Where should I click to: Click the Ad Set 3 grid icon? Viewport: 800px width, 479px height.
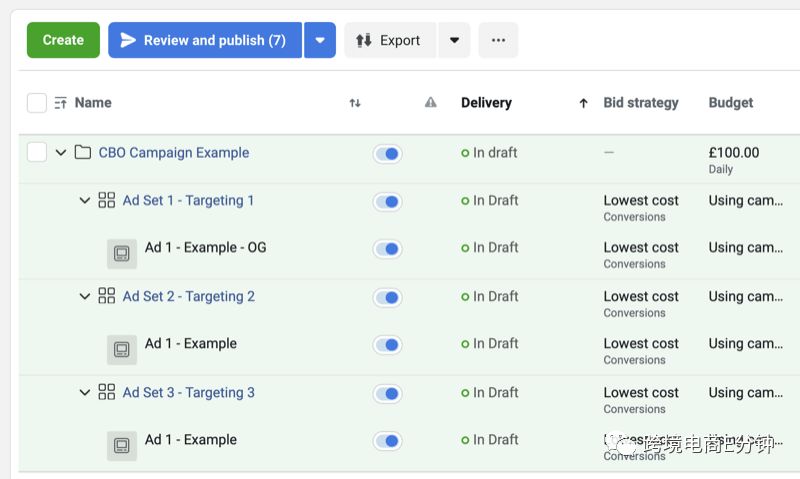(107, 392)
